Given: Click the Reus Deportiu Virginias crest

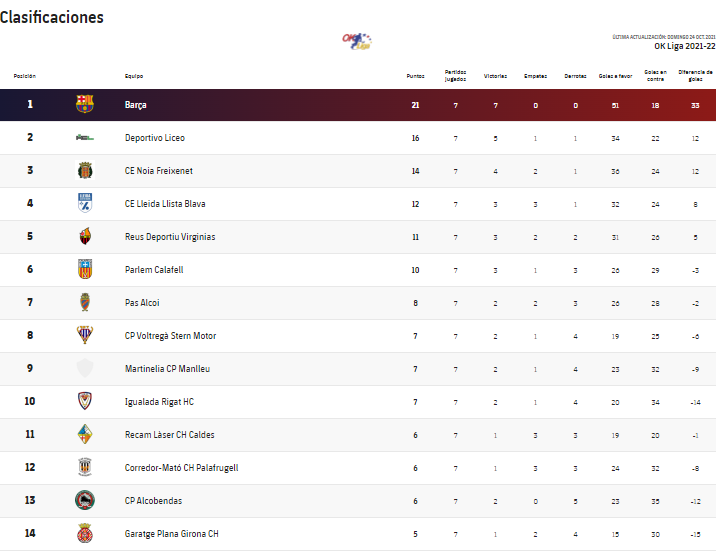Looking at the screenshot, I should click(x=85, y=237).
